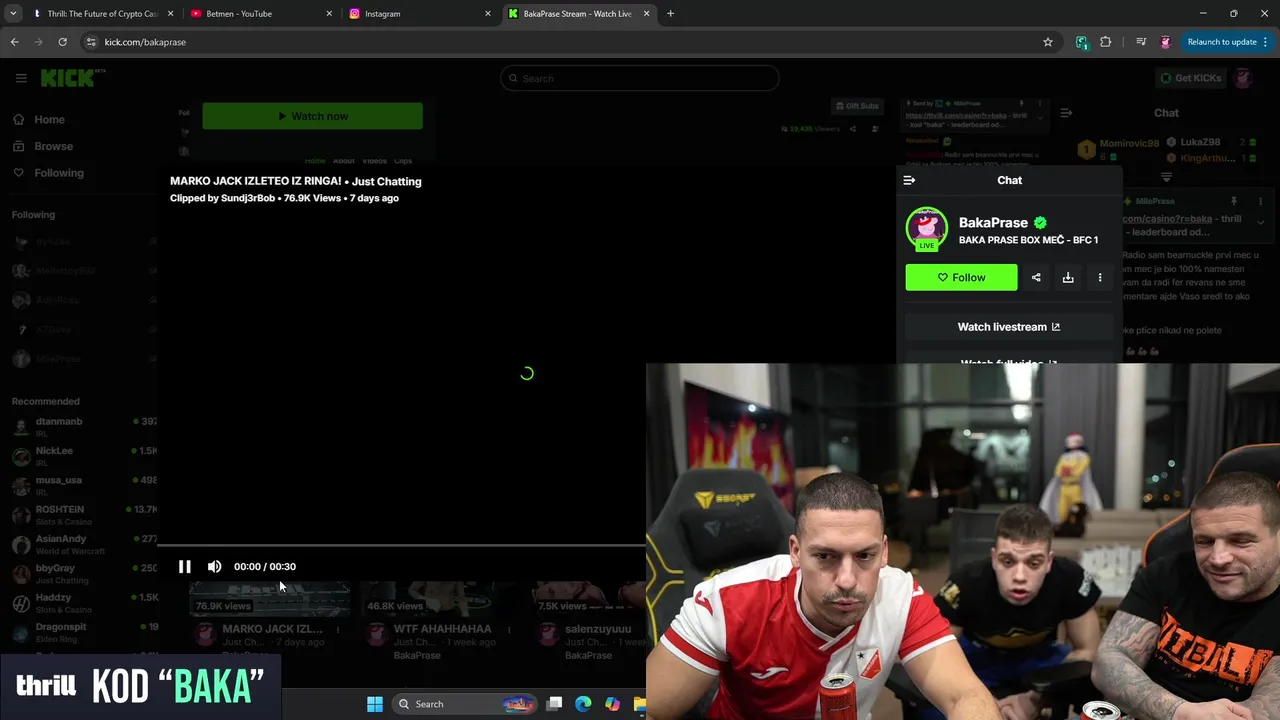This screenshot has width=1280, height=720.
Task: Click Get KICKs button
Action: pyautogui.click(x=1190, y=78)
